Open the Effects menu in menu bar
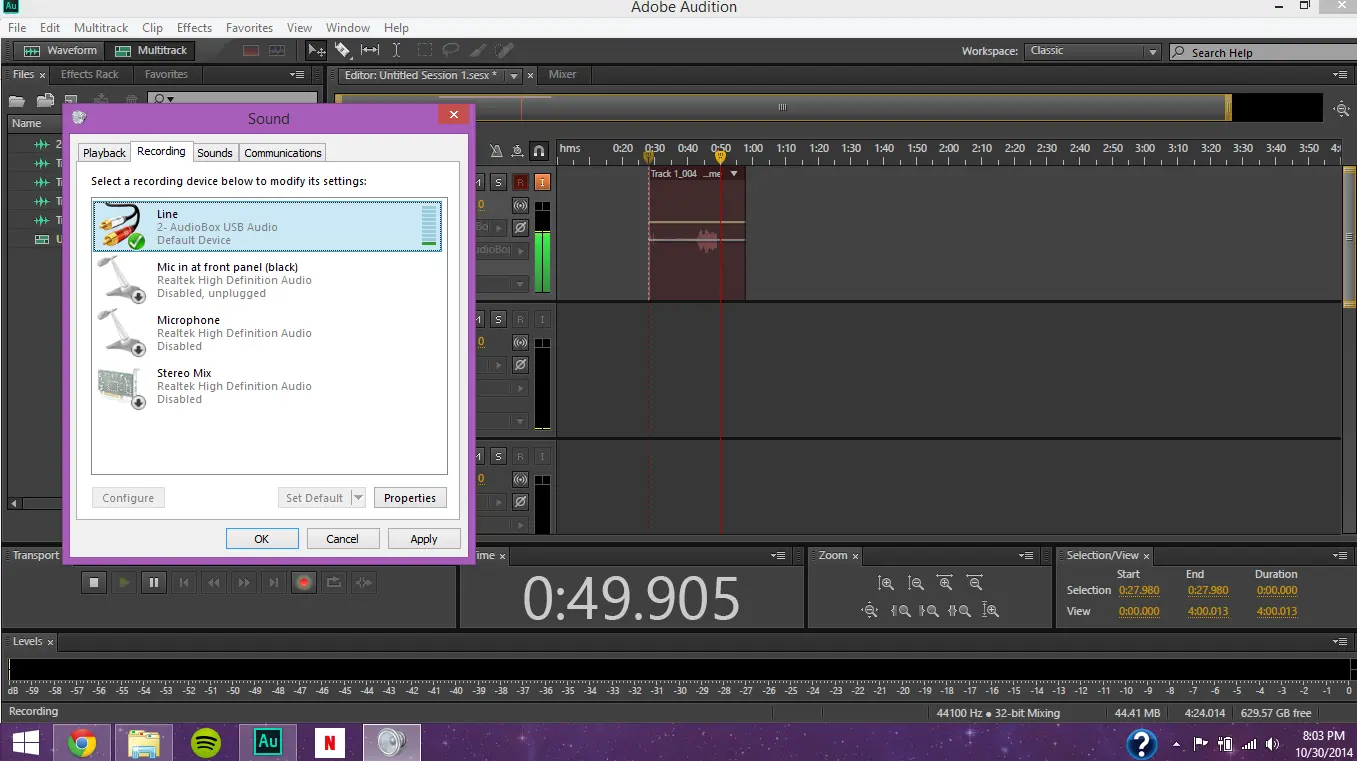1357x761 pixels. click(194, 28)
